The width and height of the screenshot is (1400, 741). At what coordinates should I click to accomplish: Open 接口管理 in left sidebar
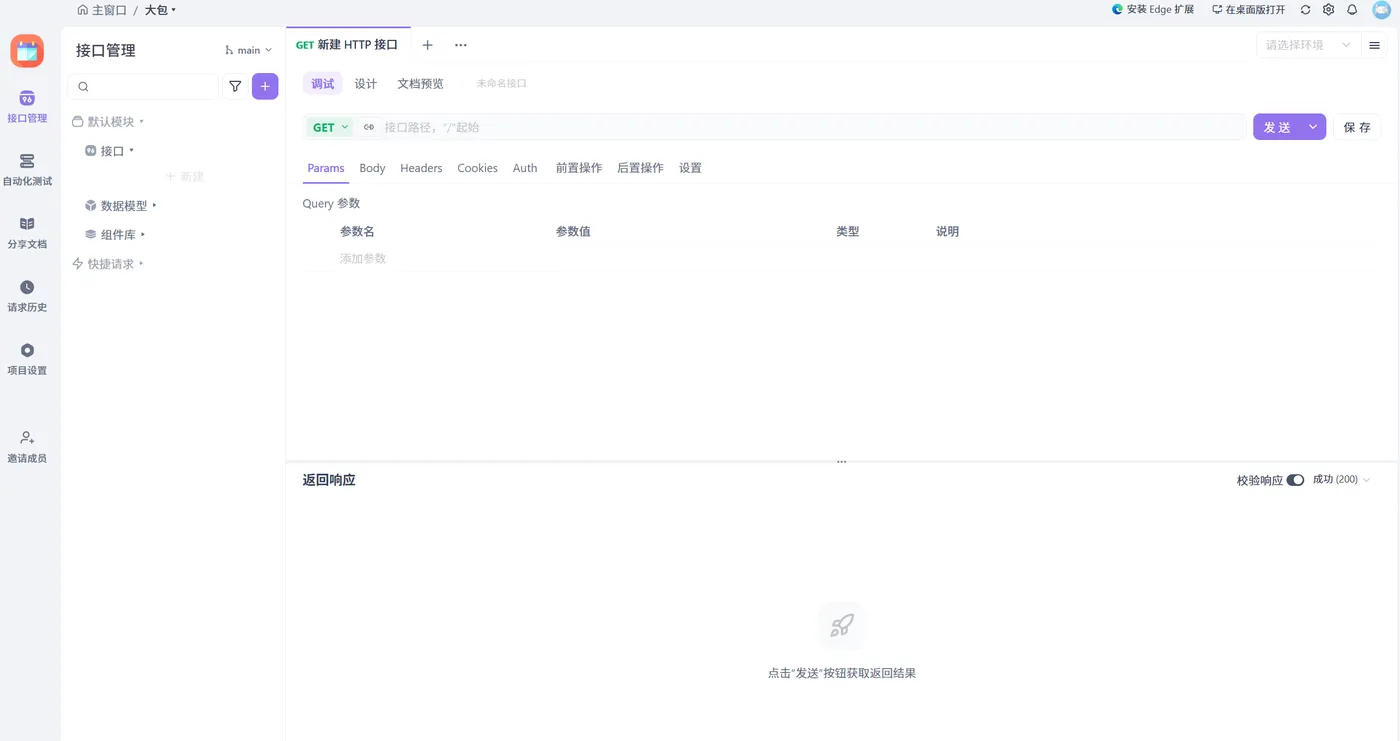coord(27,106)
